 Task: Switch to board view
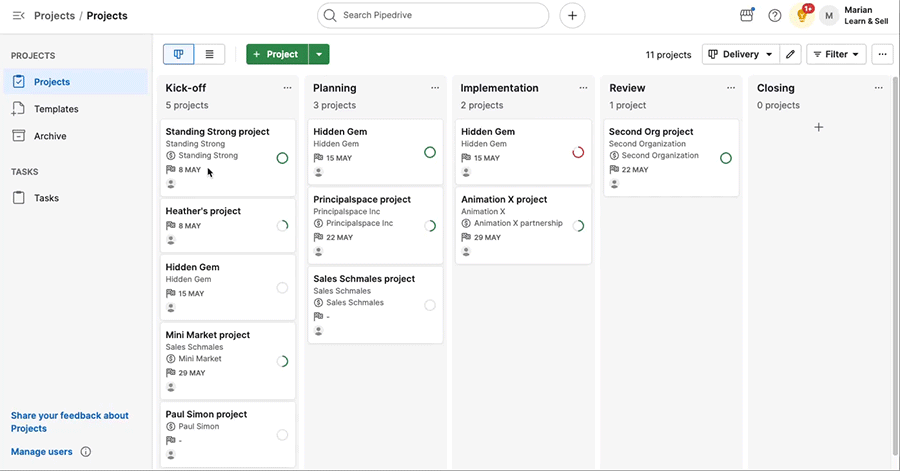click(179, 55)
